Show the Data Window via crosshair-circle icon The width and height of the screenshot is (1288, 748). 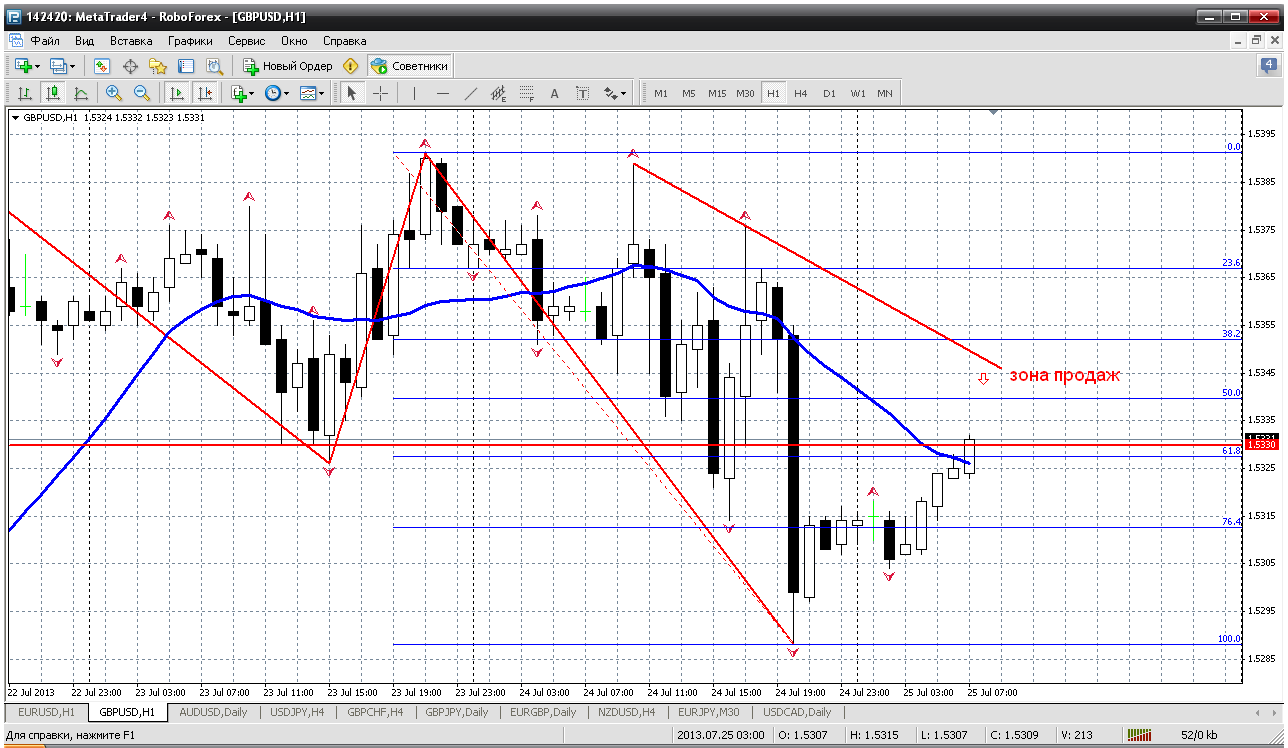130,66
